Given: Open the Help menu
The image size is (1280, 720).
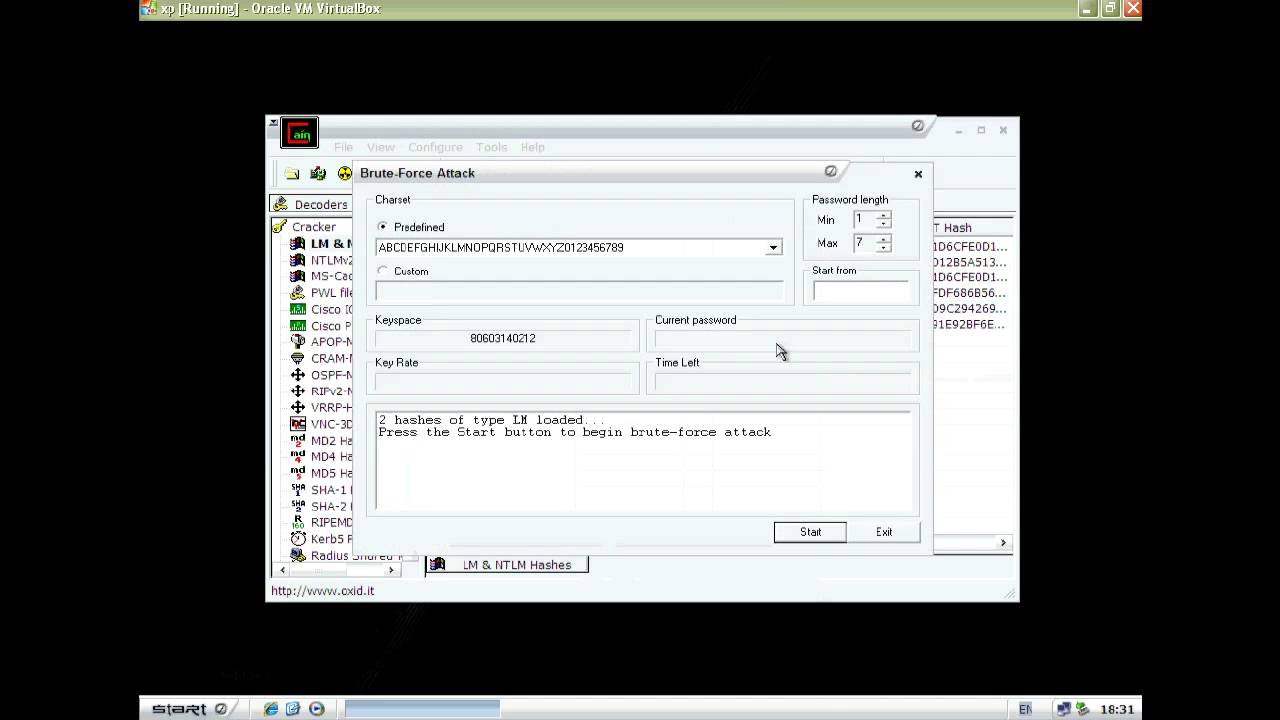Looking at the screenshot, I should [532, 147].
